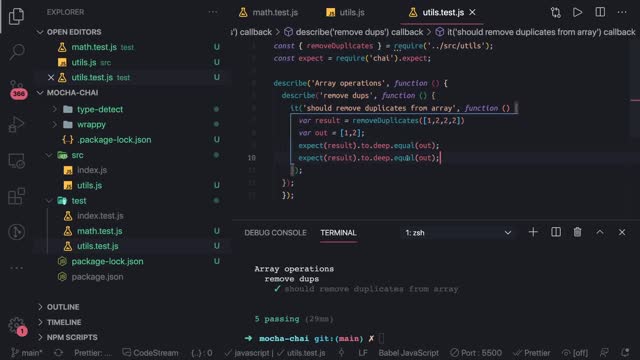Open the Extensions view
The image size is (640, 360).
pyautogui.click(x=16, y=196)
